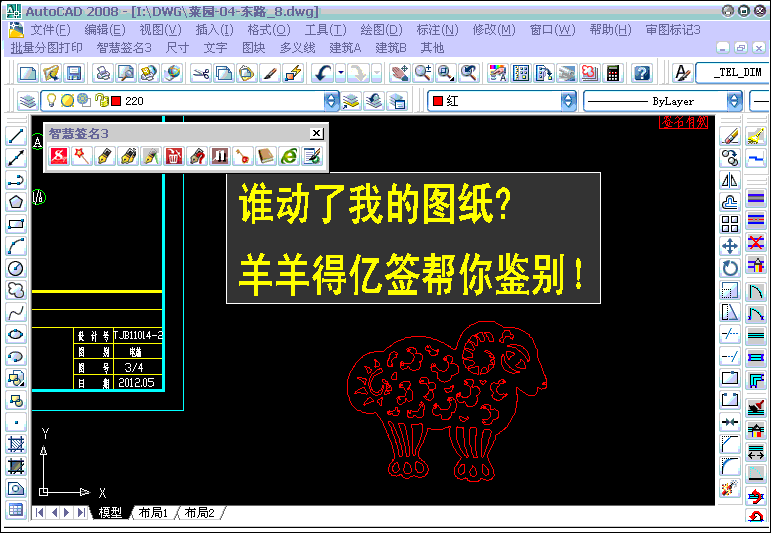Toggle layer 220 lock icon
This screenshot has height=533, width=771.
(x=101, y=101)
